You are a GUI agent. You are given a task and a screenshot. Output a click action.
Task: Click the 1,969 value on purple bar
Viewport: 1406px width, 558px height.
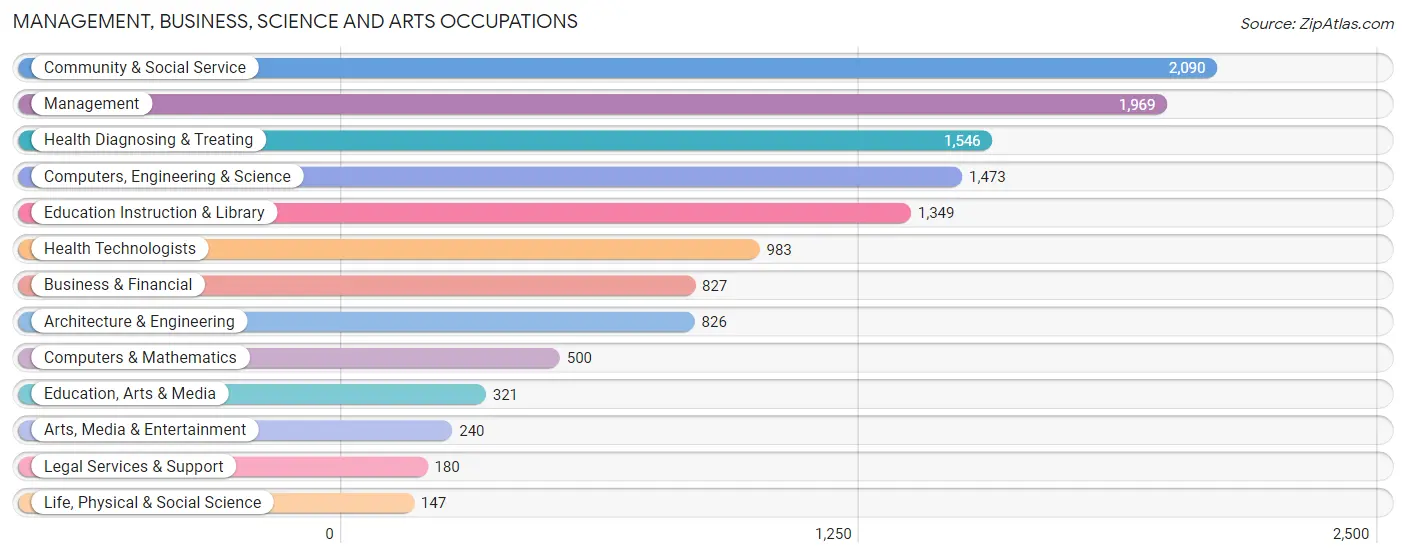click(x=1137, y=105)
